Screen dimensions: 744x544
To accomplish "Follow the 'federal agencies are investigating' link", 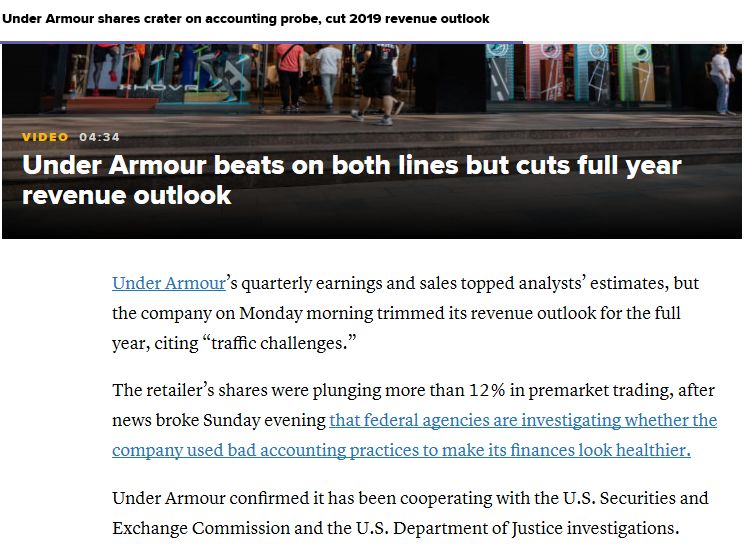I will (x=523, y=420).
